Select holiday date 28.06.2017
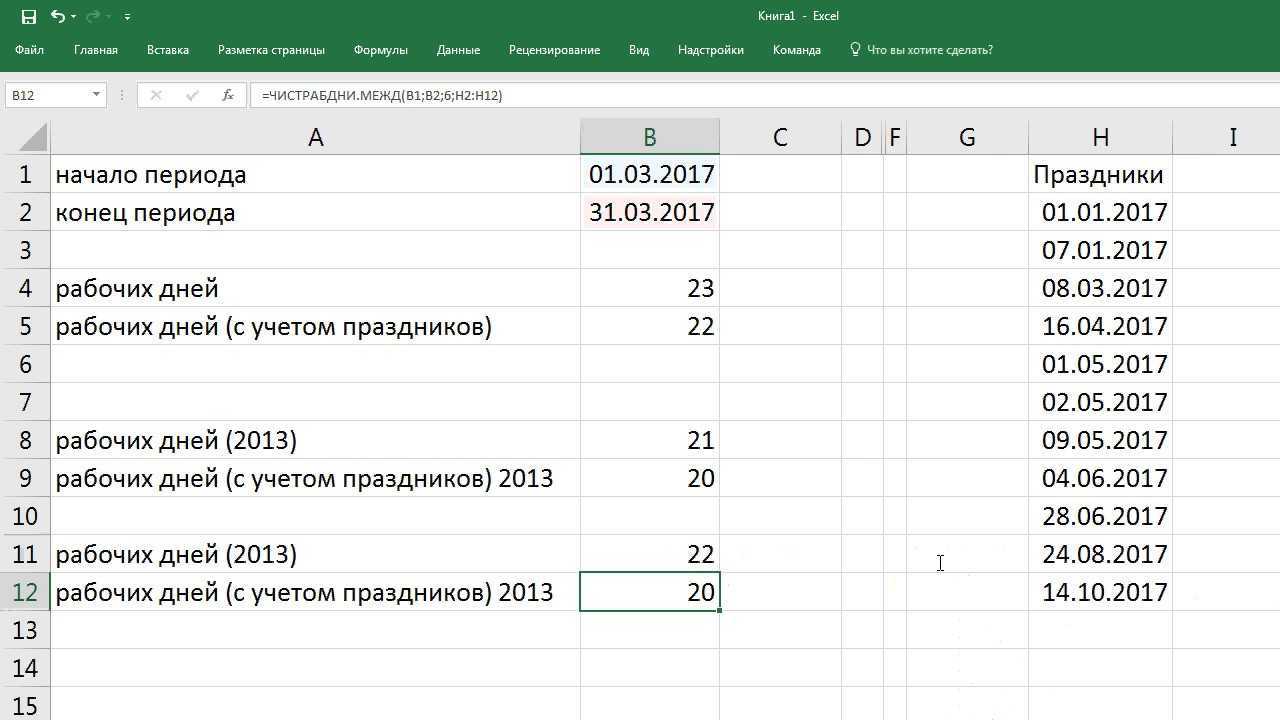 click(1100, 516)
